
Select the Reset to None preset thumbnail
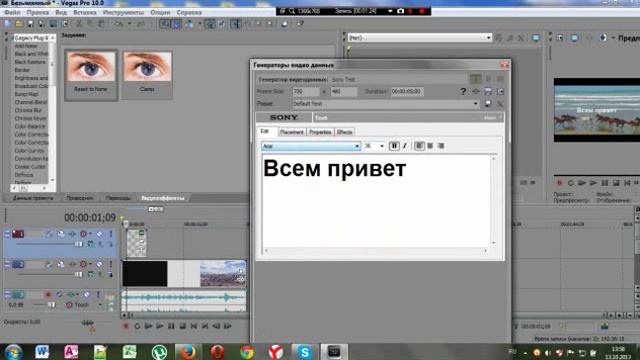point(91,75)
